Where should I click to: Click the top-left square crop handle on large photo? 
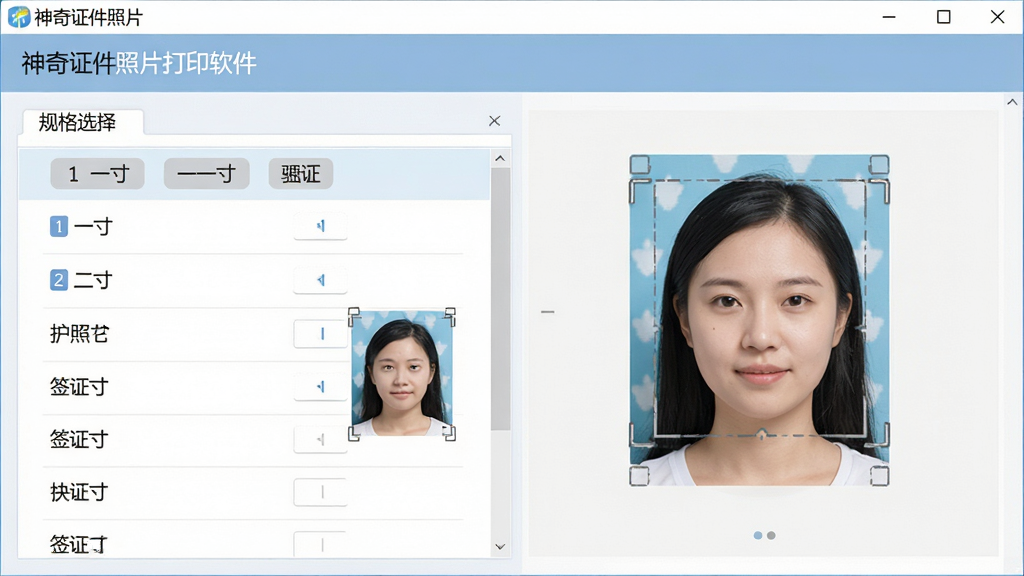click(x=639, y=164)
